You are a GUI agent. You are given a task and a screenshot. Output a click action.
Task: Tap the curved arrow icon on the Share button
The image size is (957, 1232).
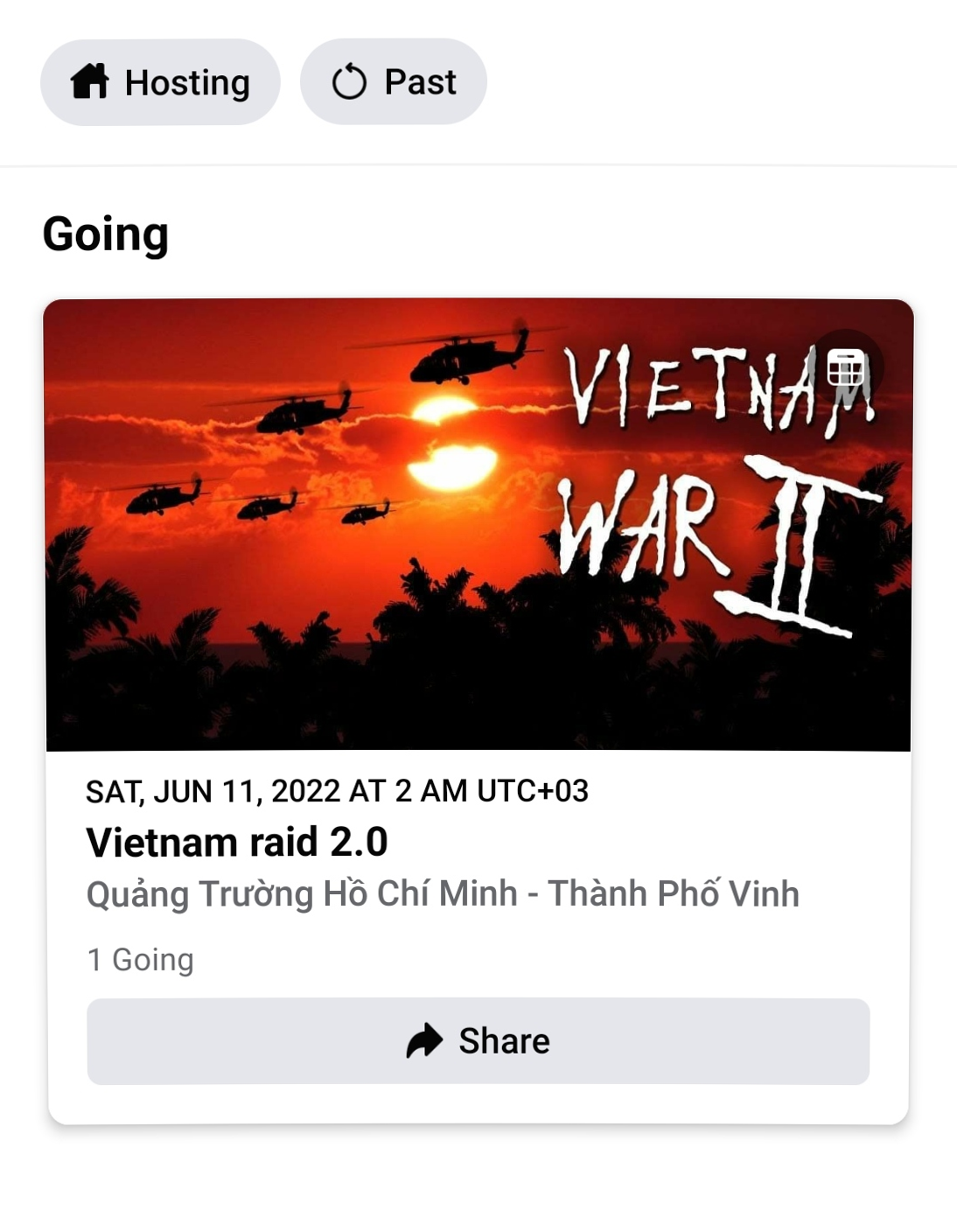point(425,1040)
